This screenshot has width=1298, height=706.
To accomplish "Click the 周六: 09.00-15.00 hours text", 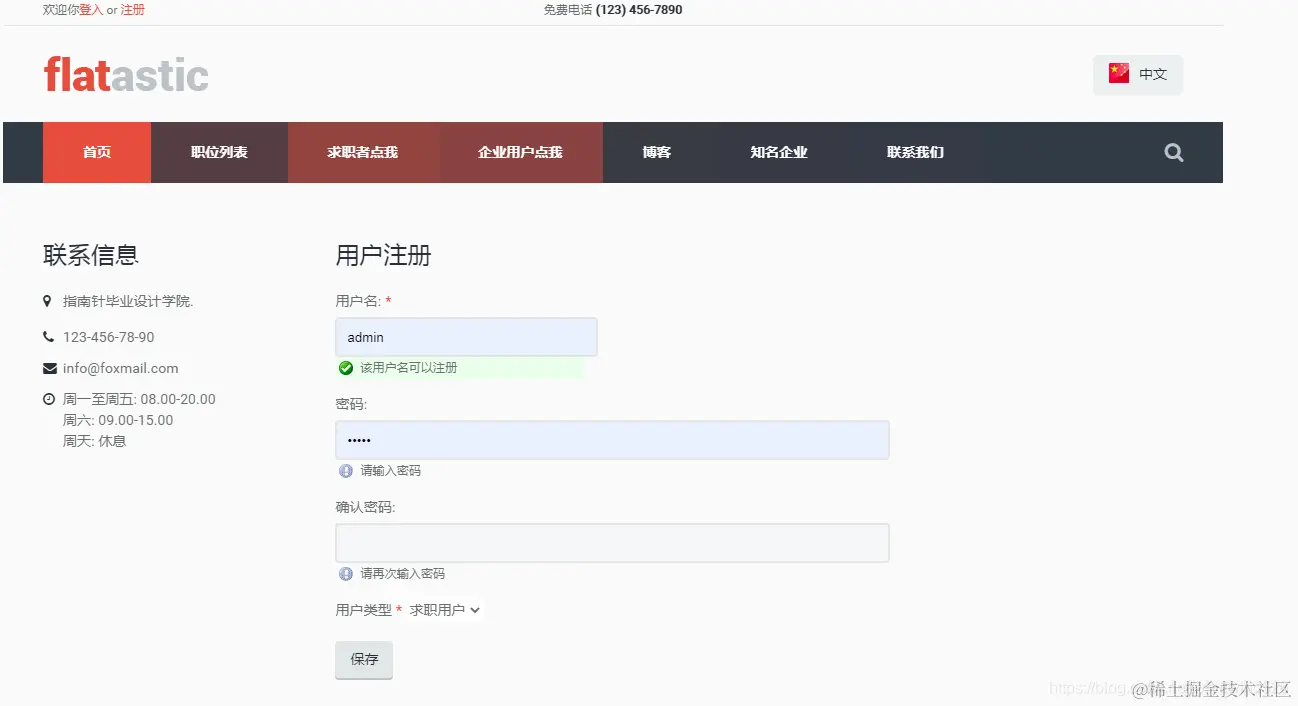I will 118,420.
